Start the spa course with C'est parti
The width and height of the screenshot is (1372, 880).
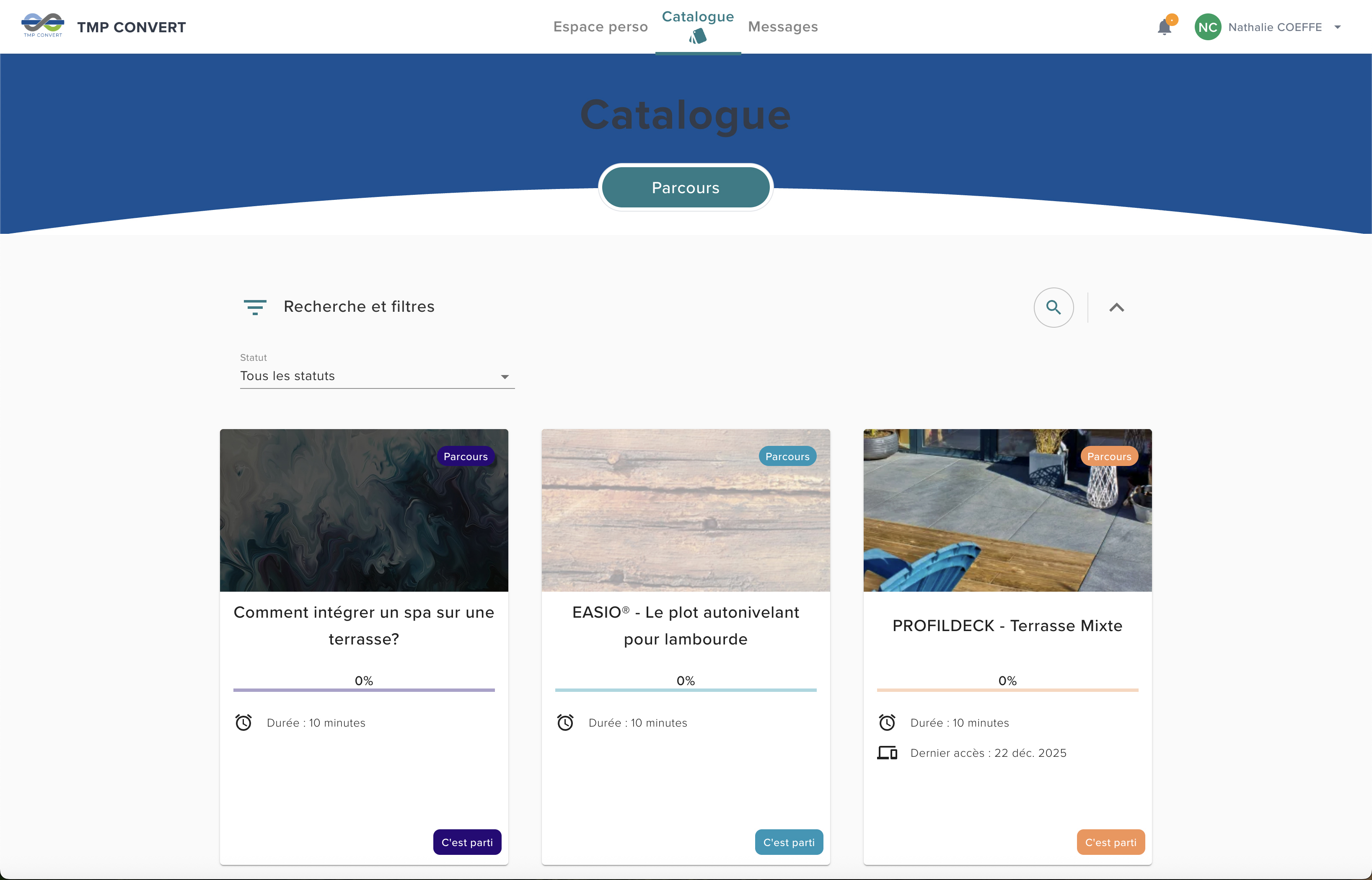(x=467, y=842)
